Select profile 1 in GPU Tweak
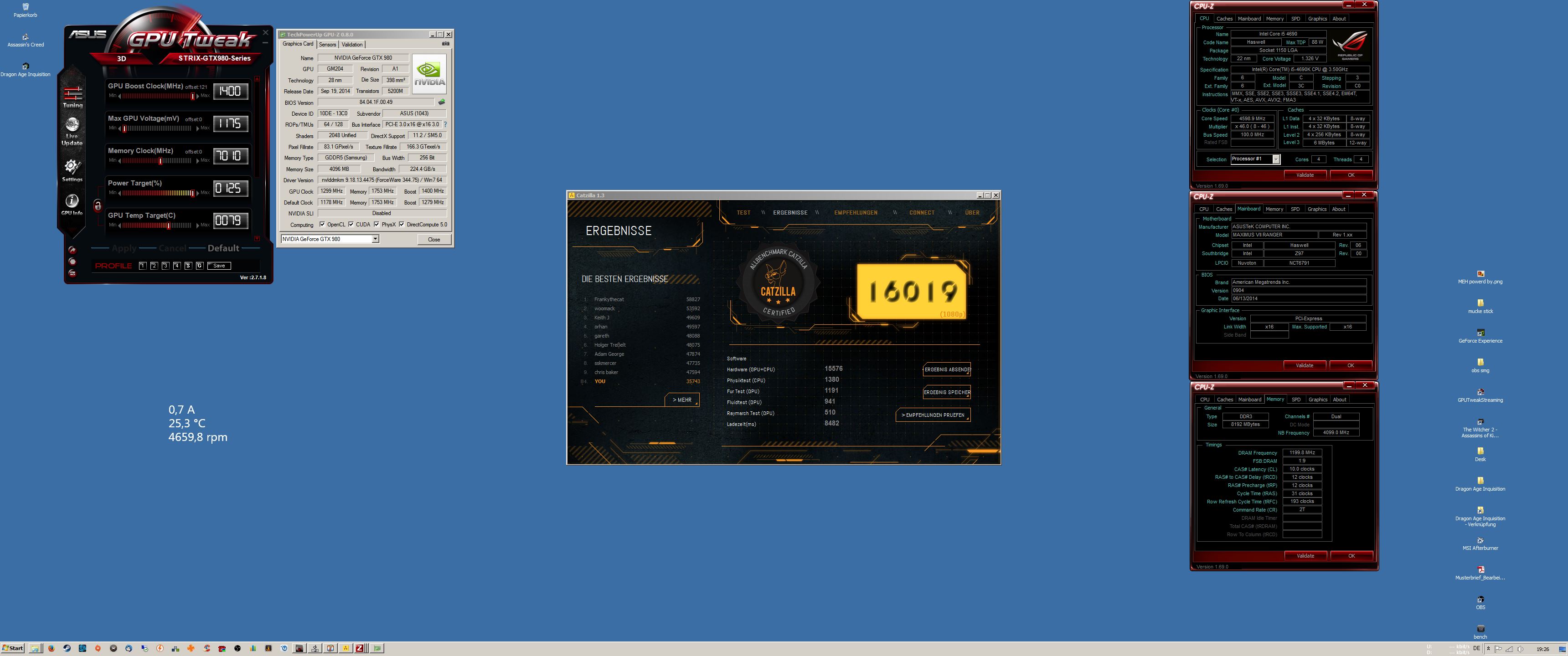1568x656 pixels. [x=142, y=265]
